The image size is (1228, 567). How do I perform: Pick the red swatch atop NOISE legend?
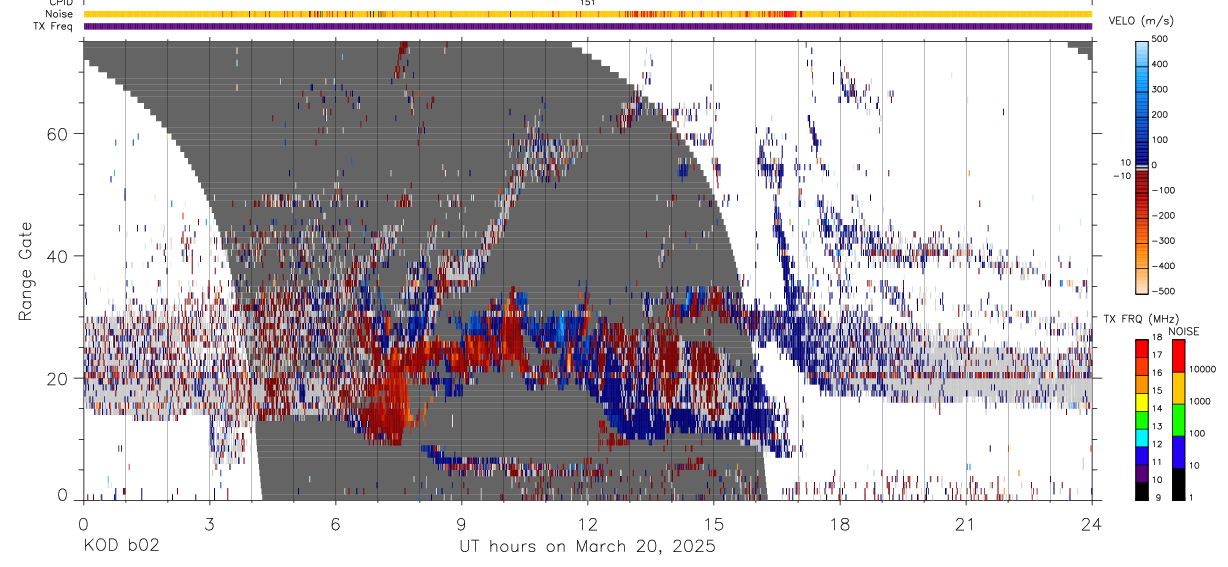(1178, 355)
